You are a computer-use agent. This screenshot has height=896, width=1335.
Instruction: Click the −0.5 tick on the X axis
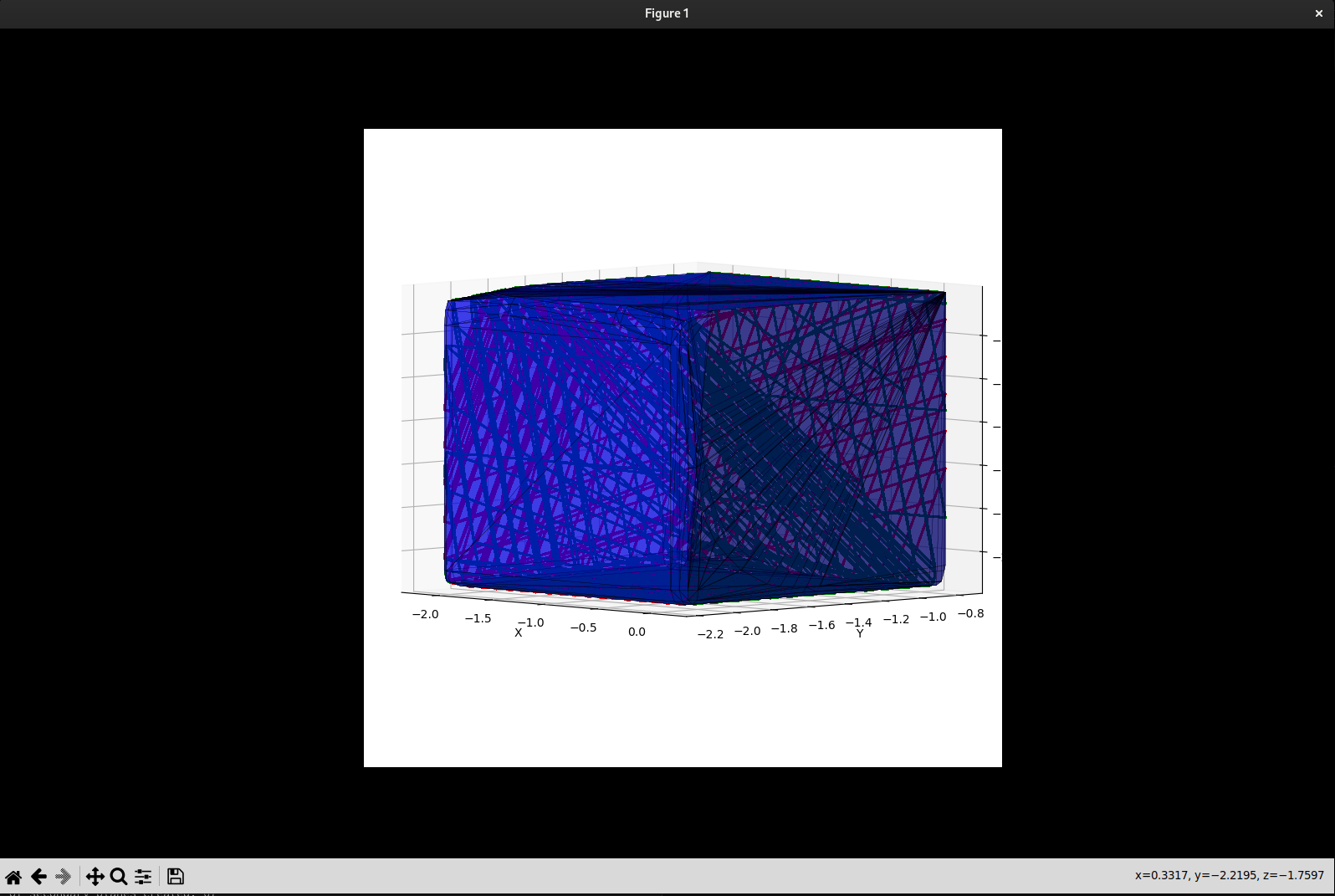tap(583, 627)
